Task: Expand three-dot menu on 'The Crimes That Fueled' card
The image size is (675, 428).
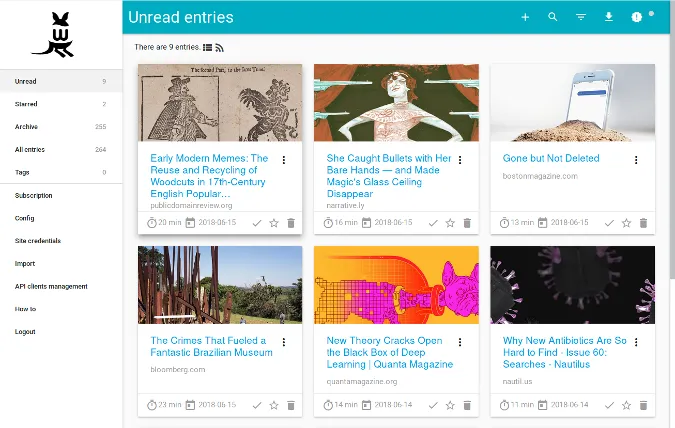Action: (x=284, y=343)
